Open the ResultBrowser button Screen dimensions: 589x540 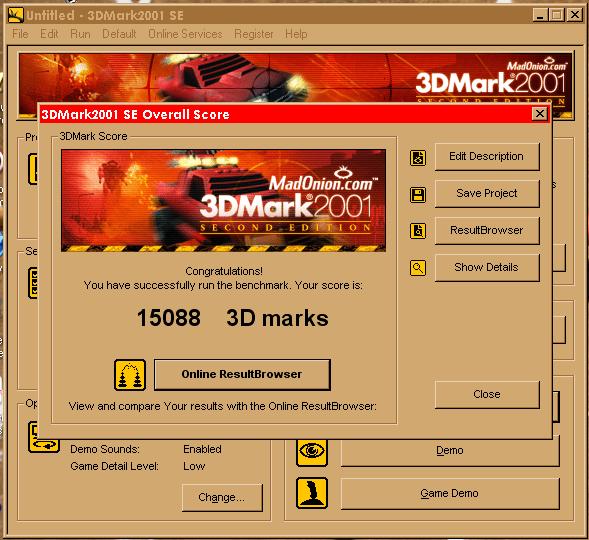click(487, 230)
